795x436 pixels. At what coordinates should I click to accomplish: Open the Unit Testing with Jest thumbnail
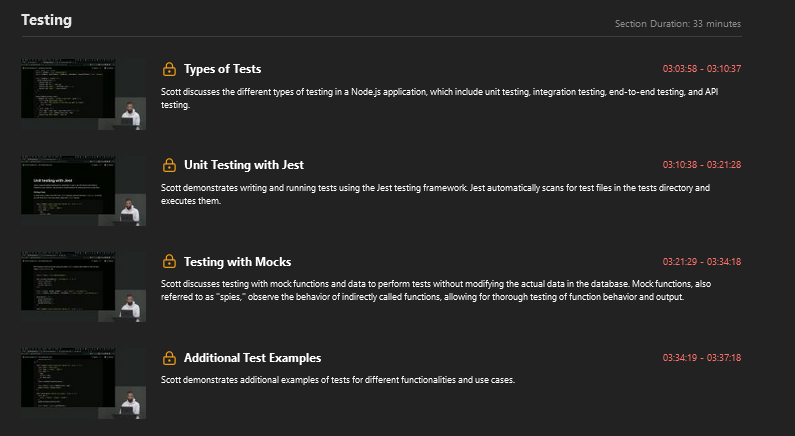[x=84, y=191]
